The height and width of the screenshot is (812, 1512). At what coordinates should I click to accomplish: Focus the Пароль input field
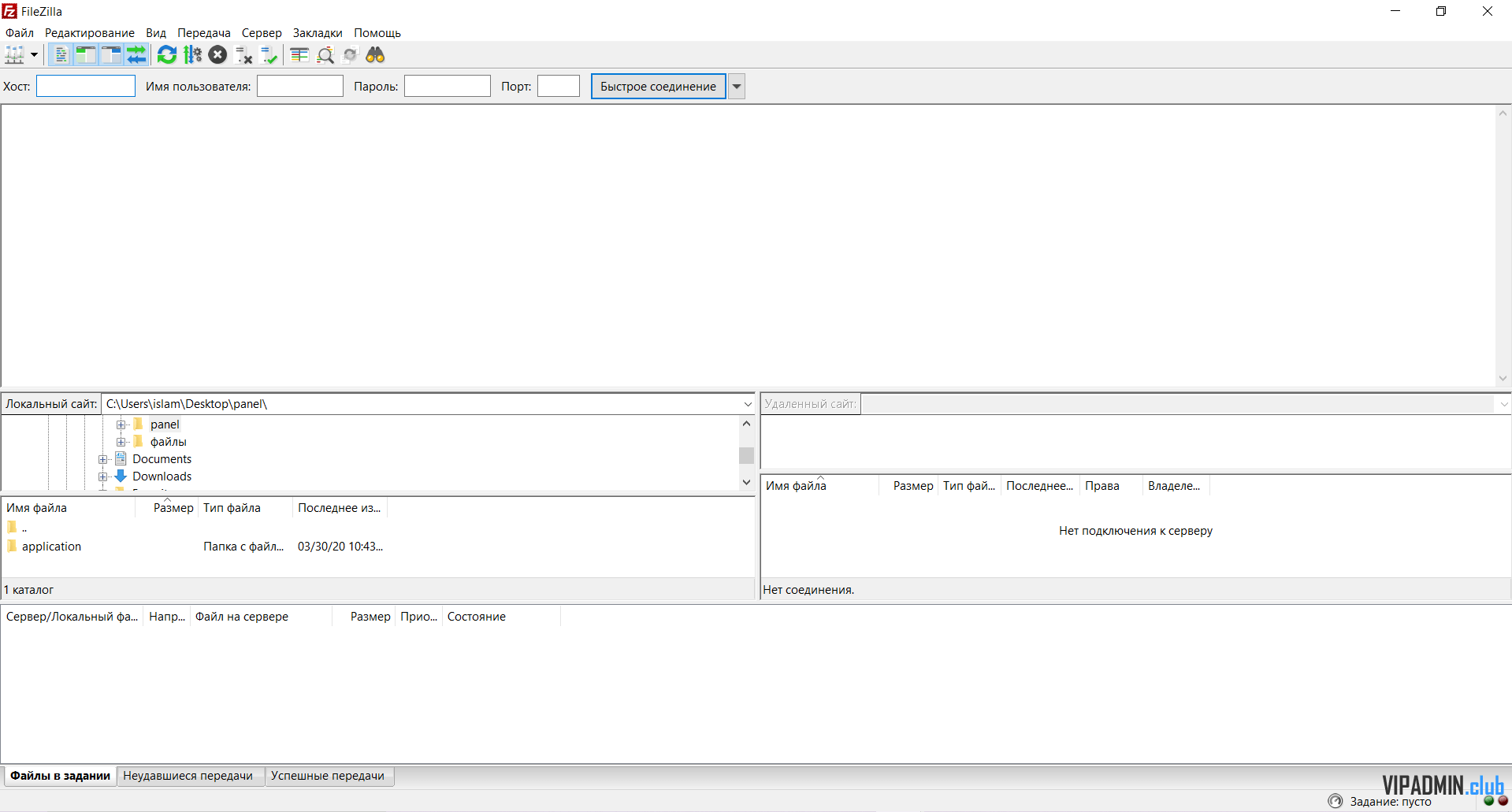(448, 86)
